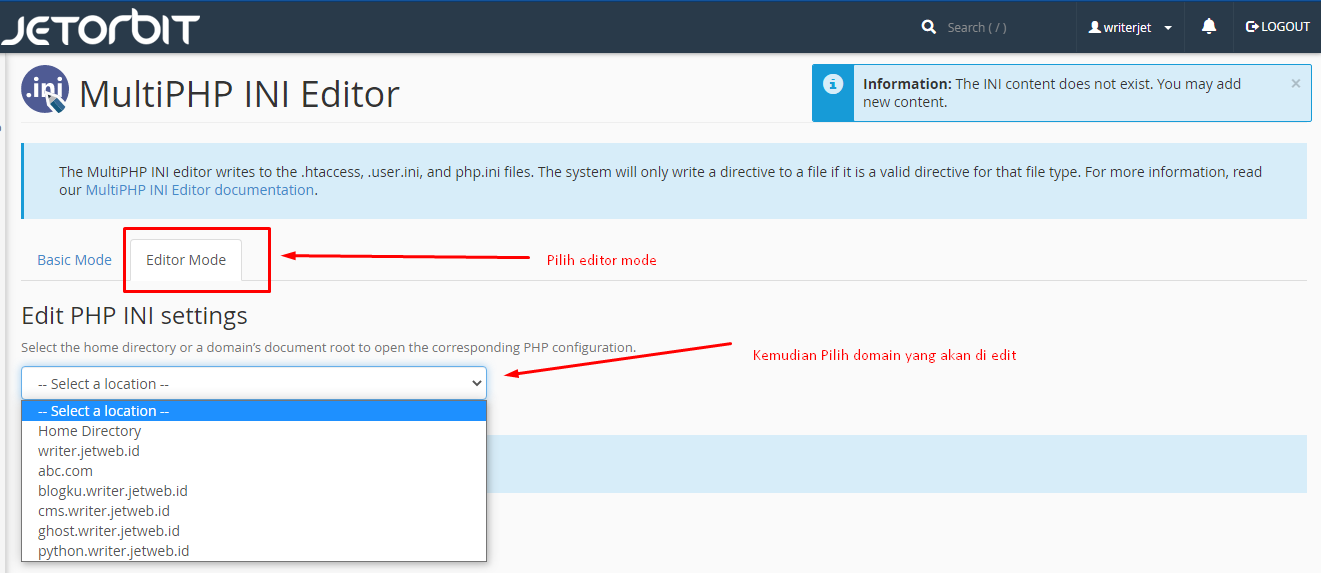The image size is (1321, 573).
Task: Select writer.jetweb.id in the dropdown
Action: pos(254,451)
